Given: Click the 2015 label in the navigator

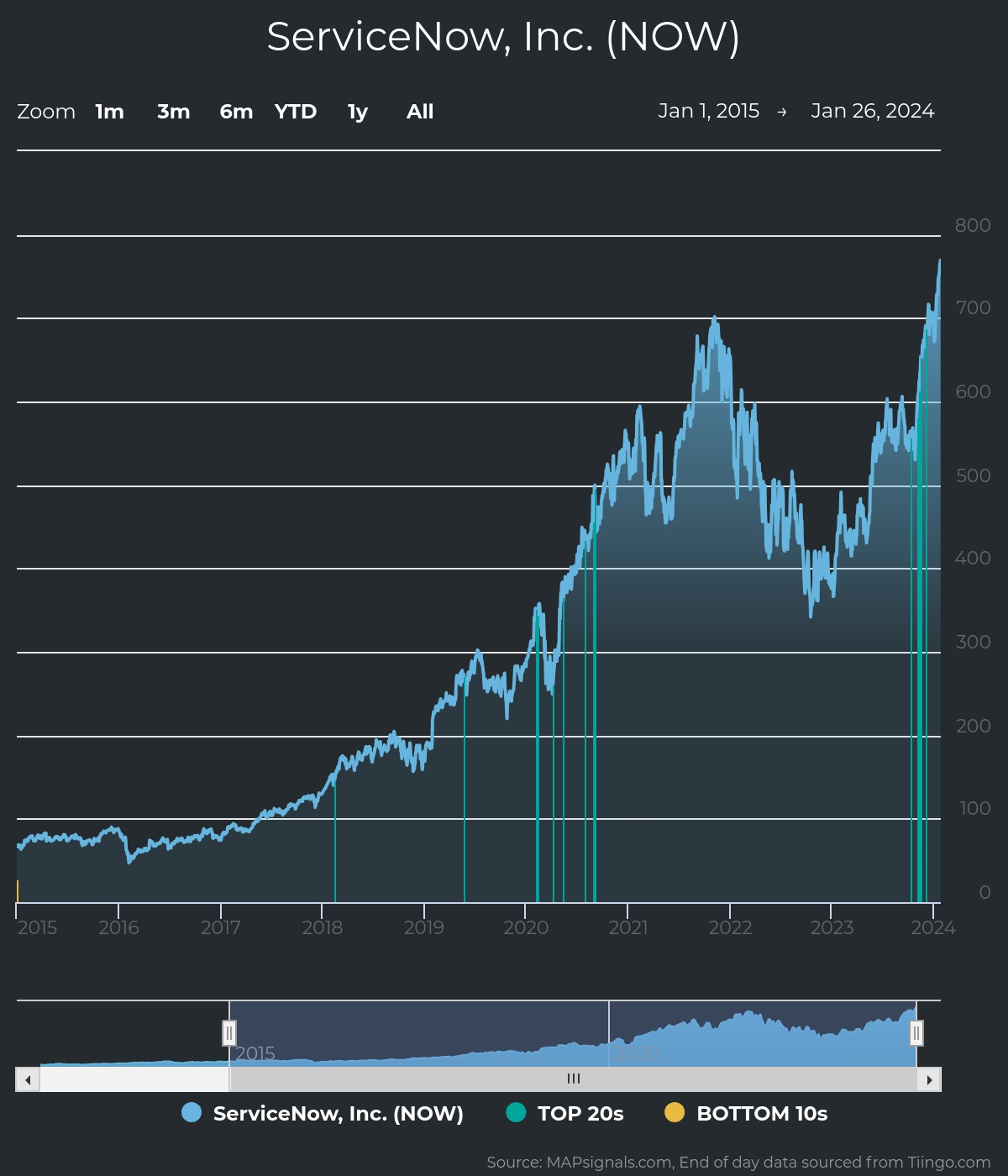Looking at the screenshot, I should tap(255, 1053).
